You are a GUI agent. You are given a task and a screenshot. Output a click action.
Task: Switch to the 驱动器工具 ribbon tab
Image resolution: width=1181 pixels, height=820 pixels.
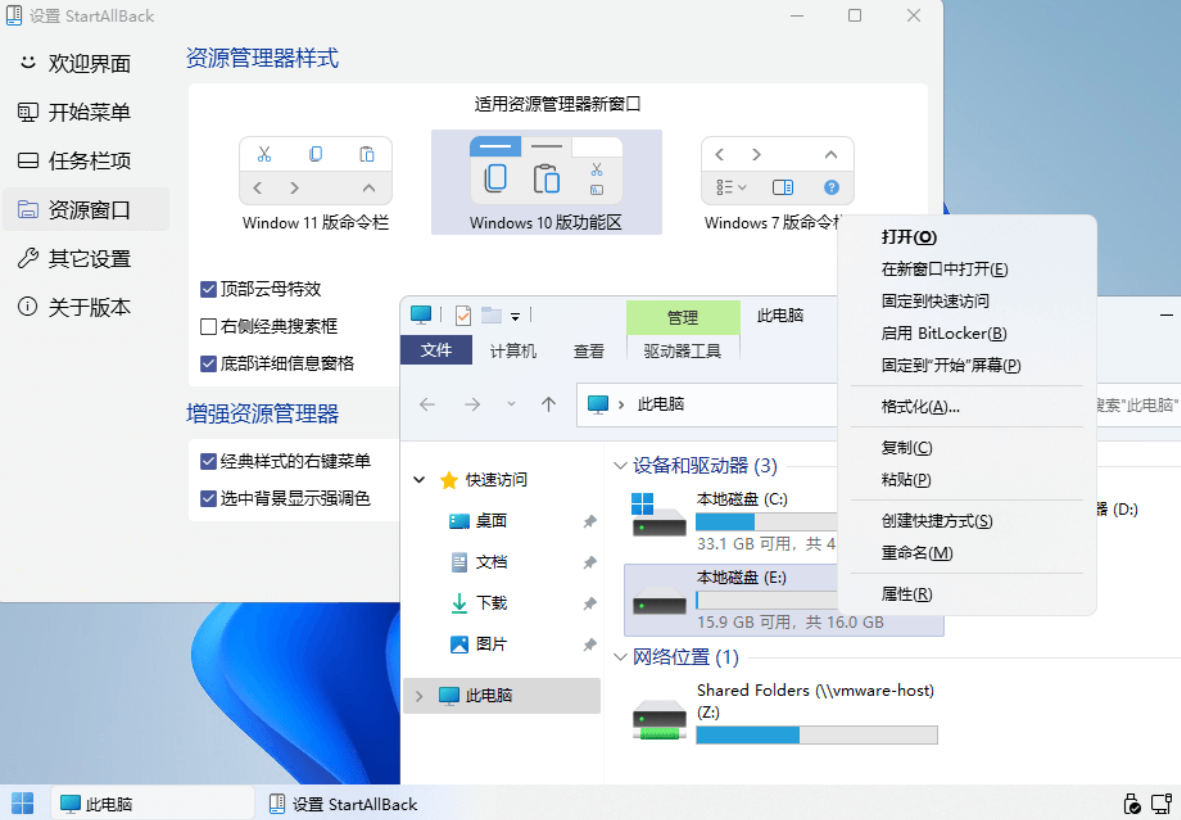(x=683, y=351)
